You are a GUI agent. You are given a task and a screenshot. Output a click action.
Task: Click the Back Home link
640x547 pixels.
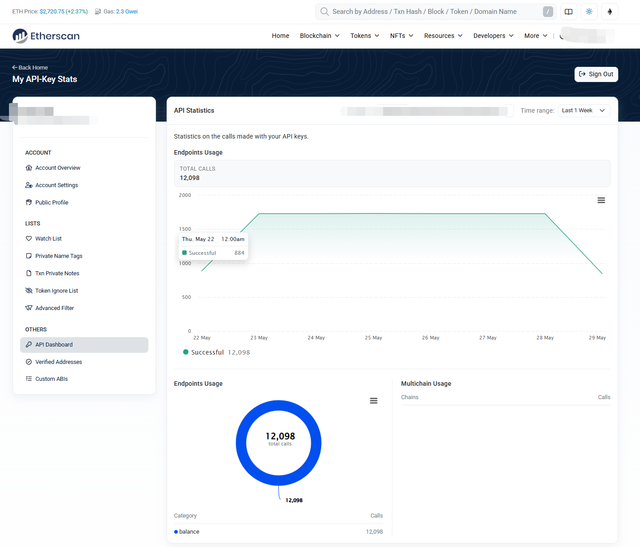click(x=30, y=67)
